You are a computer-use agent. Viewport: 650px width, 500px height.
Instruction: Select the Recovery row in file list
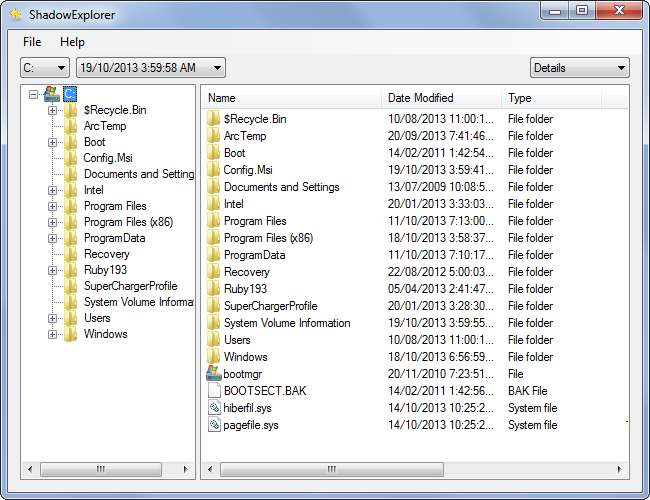(415, 272)
